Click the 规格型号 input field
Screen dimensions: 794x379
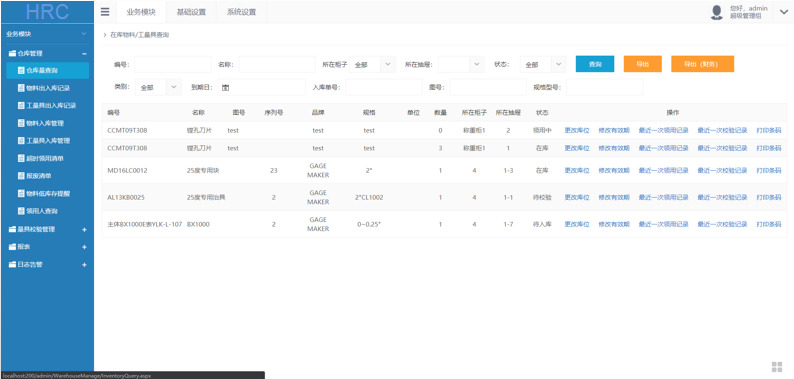click(605, 87)
